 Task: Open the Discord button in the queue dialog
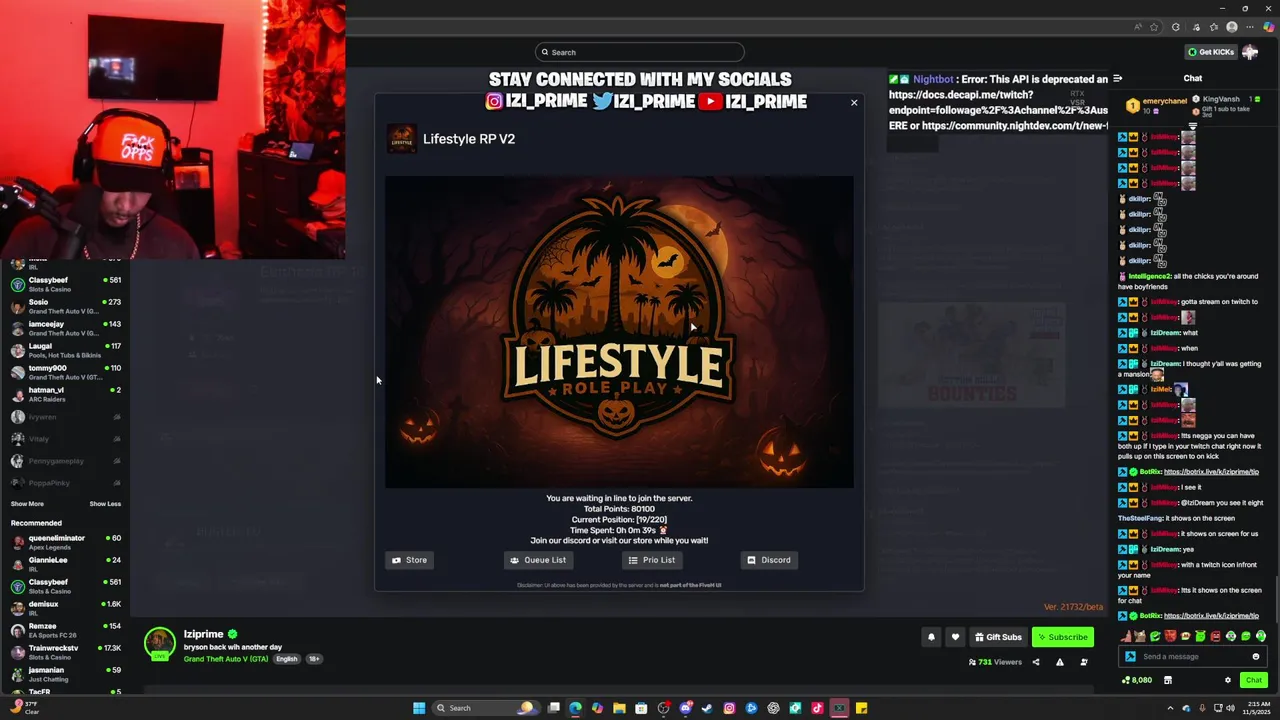768,560
